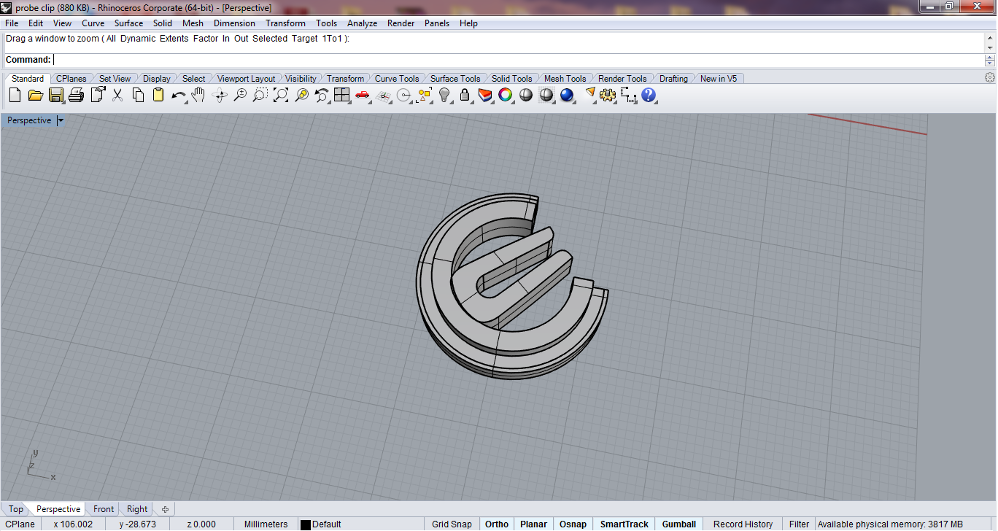Click the Cut scissors icon
998x531 pixels.
point(118,96)
